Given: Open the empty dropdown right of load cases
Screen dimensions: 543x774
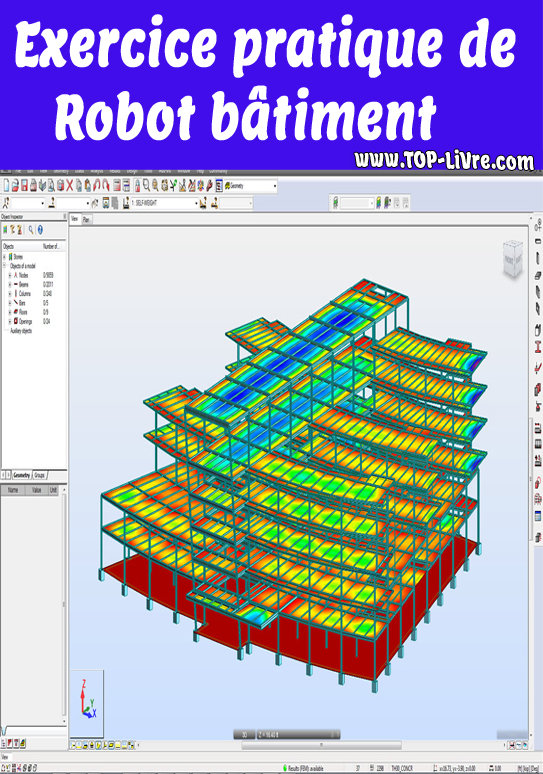Looking at the screenshot, I should point(250,203).
